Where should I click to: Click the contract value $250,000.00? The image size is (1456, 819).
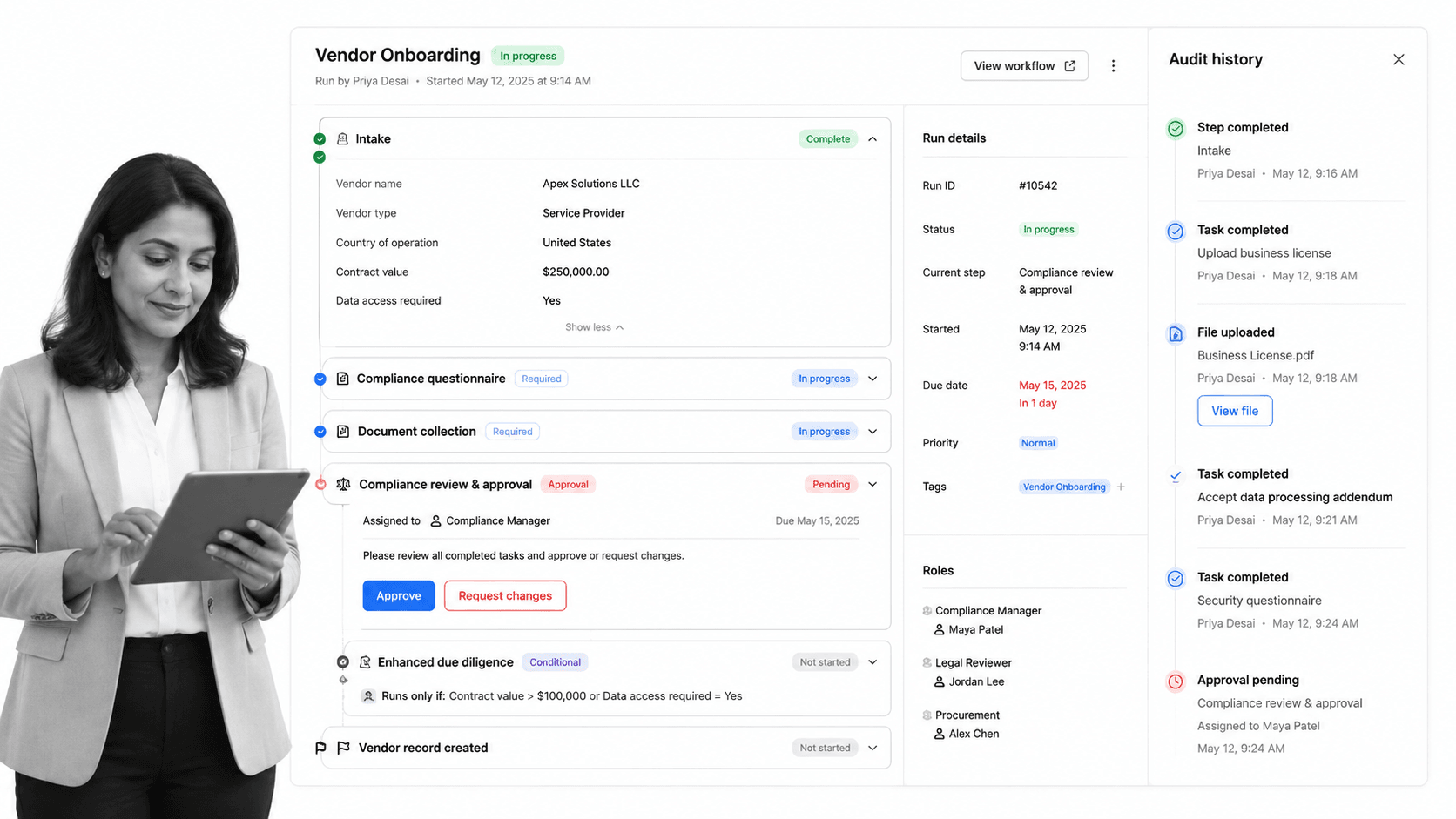[x=576, y=272]
